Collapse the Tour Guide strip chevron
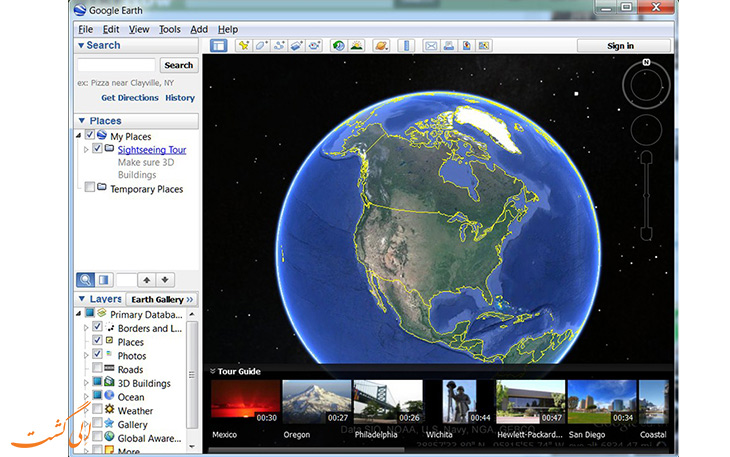 point(212,371)
